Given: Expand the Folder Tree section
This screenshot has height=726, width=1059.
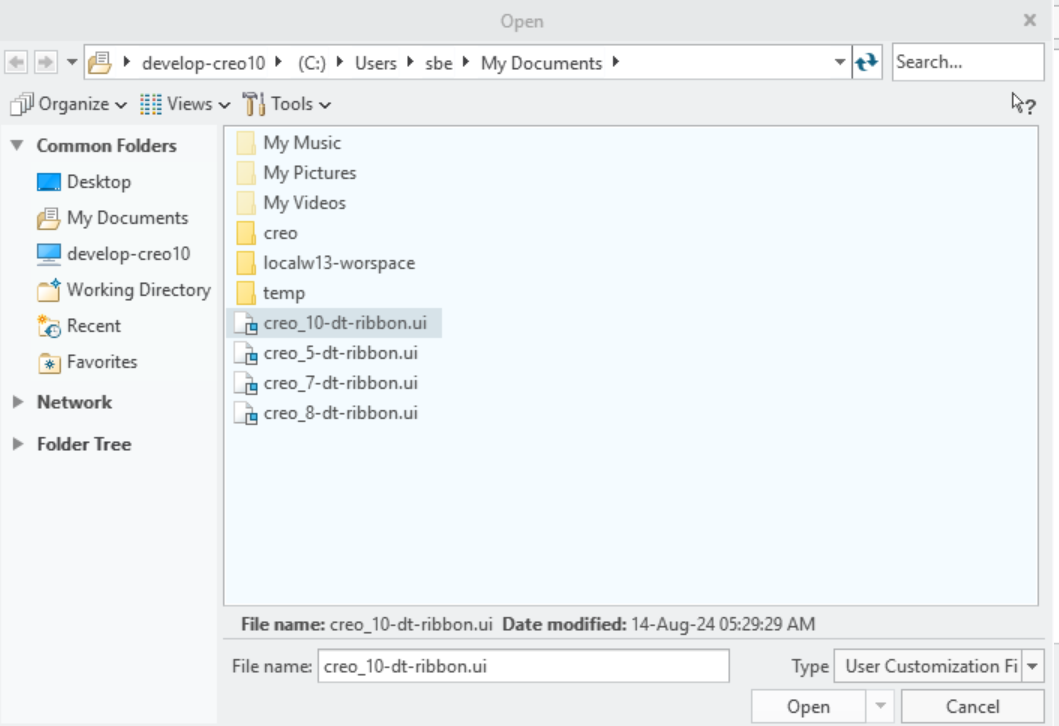Looking at the screenshot, I should (x=17, y=444).
